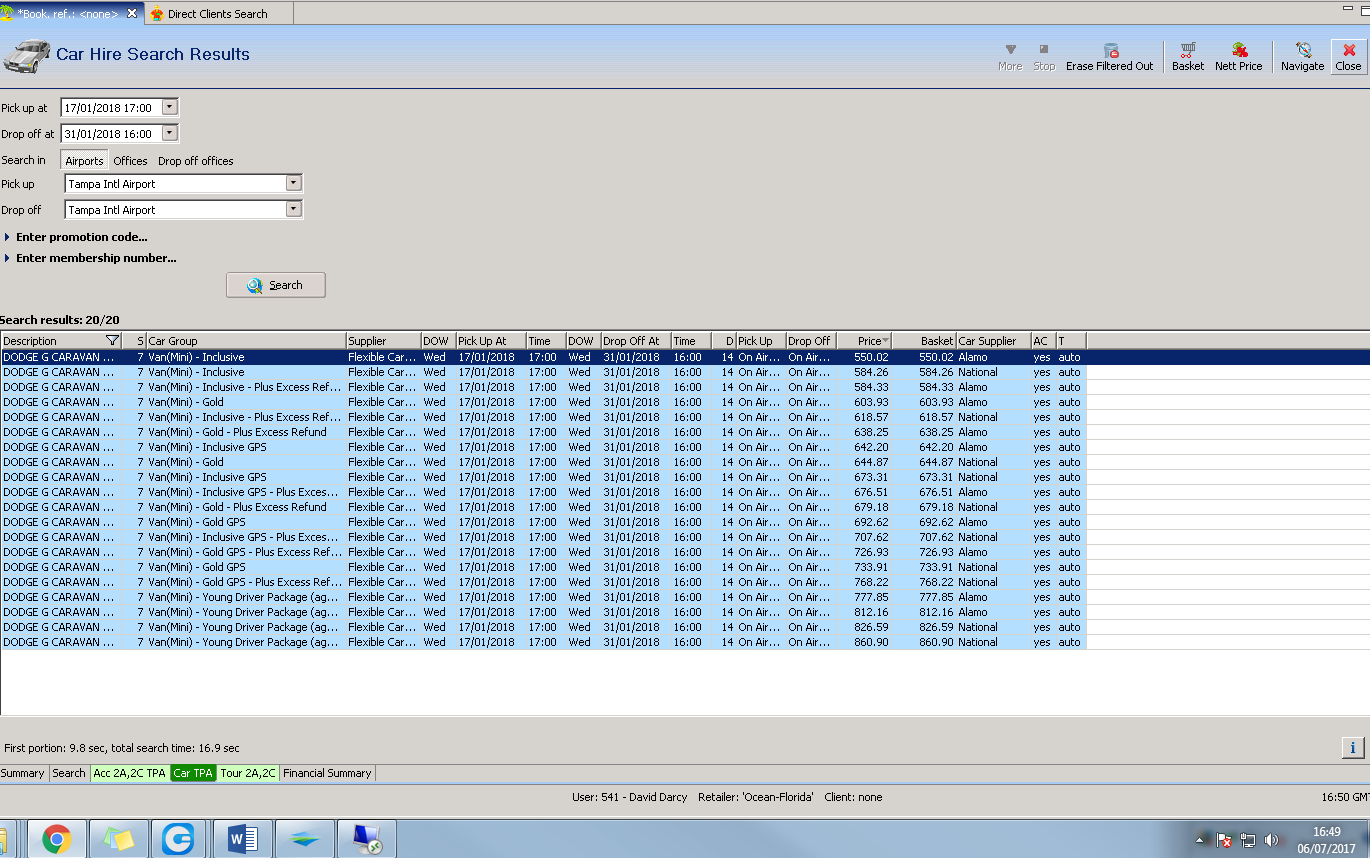Click the filter funnel in Description header

pos(112,341)
